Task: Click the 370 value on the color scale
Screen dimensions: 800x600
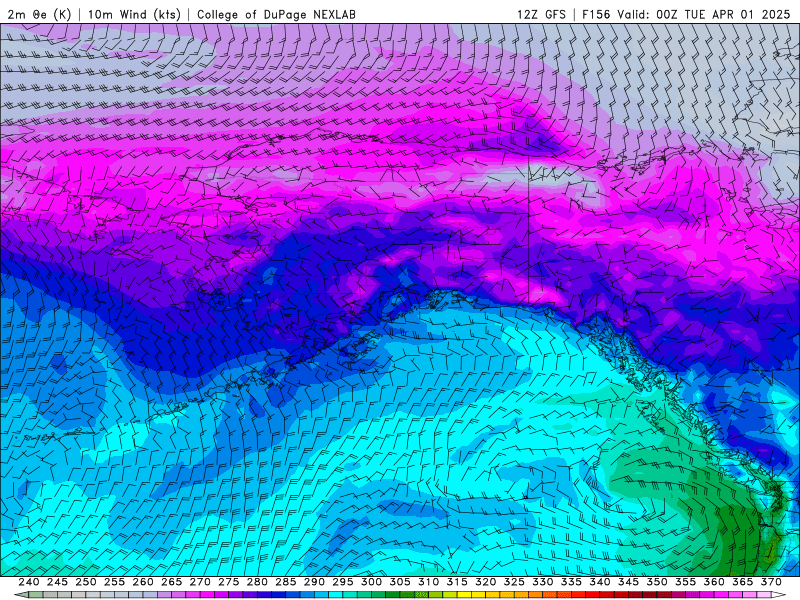Action: 771,582
